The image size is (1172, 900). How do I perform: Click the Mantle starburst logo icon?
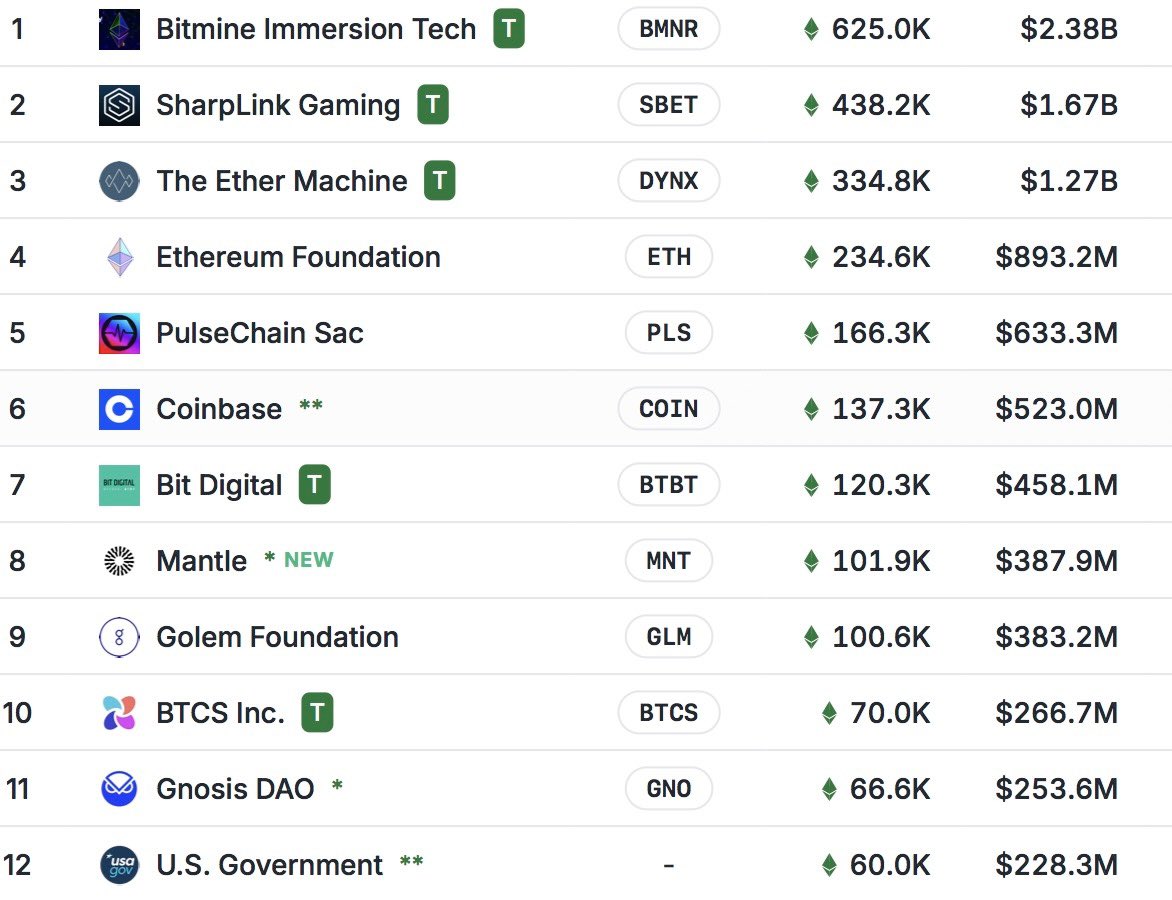119,561
